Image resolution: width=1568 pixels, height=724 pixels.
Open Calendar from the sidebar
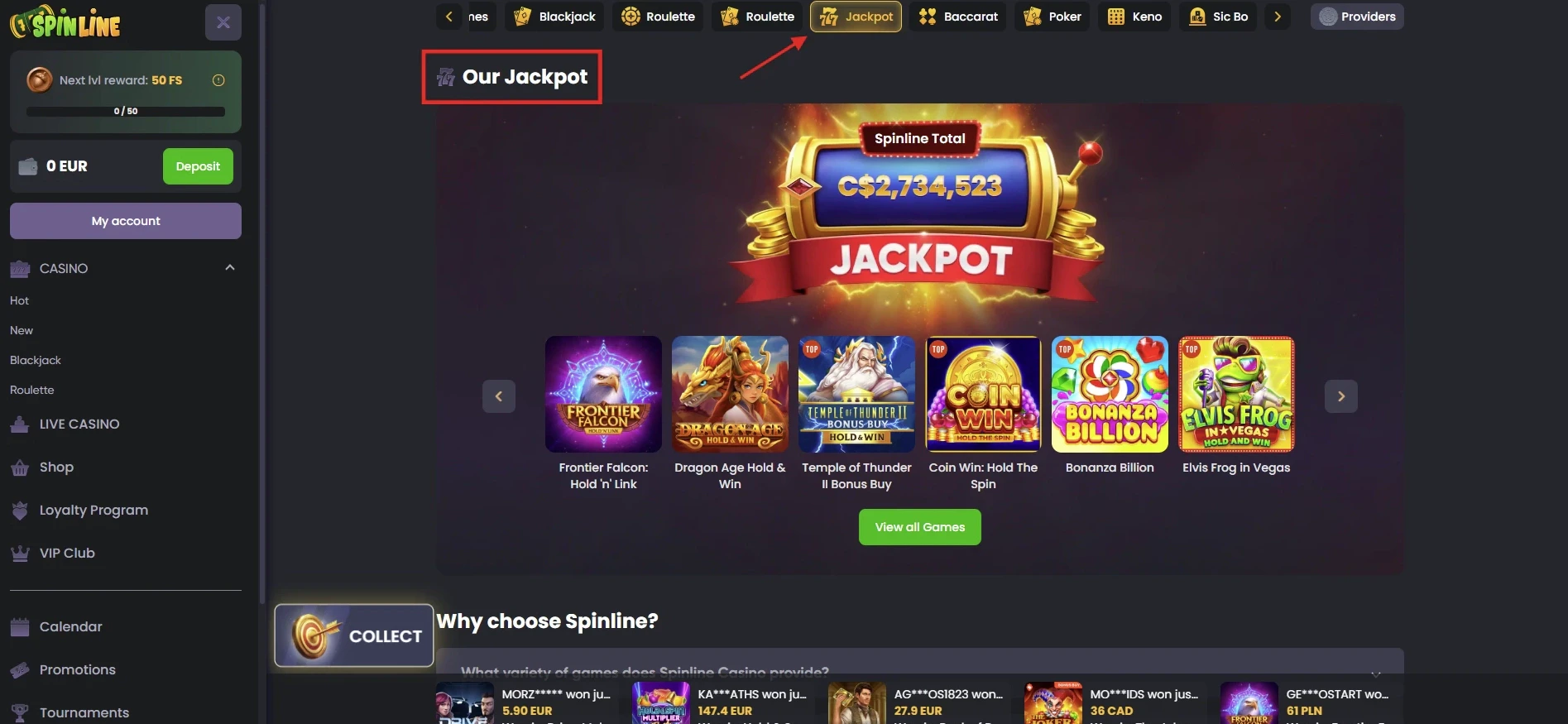point(70,627)
